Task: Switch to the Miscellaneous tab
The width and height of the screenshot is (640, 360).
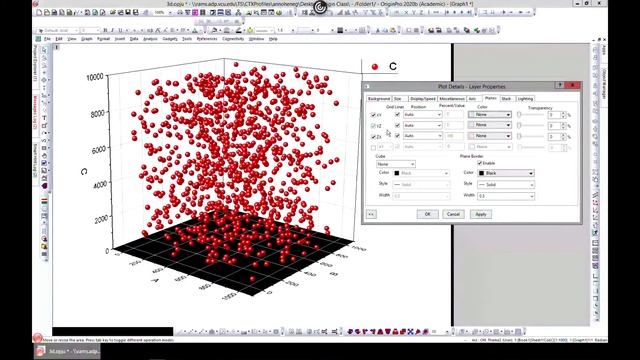Action: pos(451,99)
